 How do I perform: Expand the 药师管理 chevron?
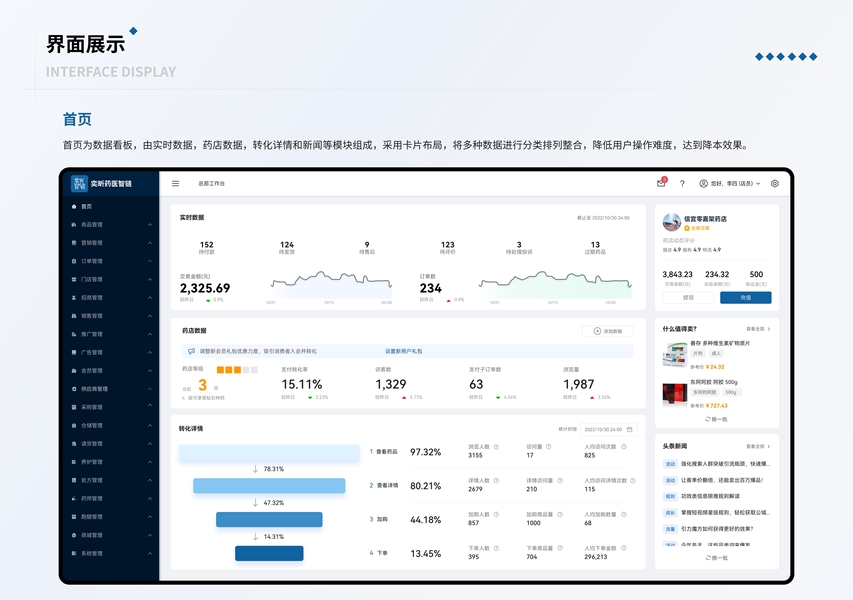pos(150,498)
